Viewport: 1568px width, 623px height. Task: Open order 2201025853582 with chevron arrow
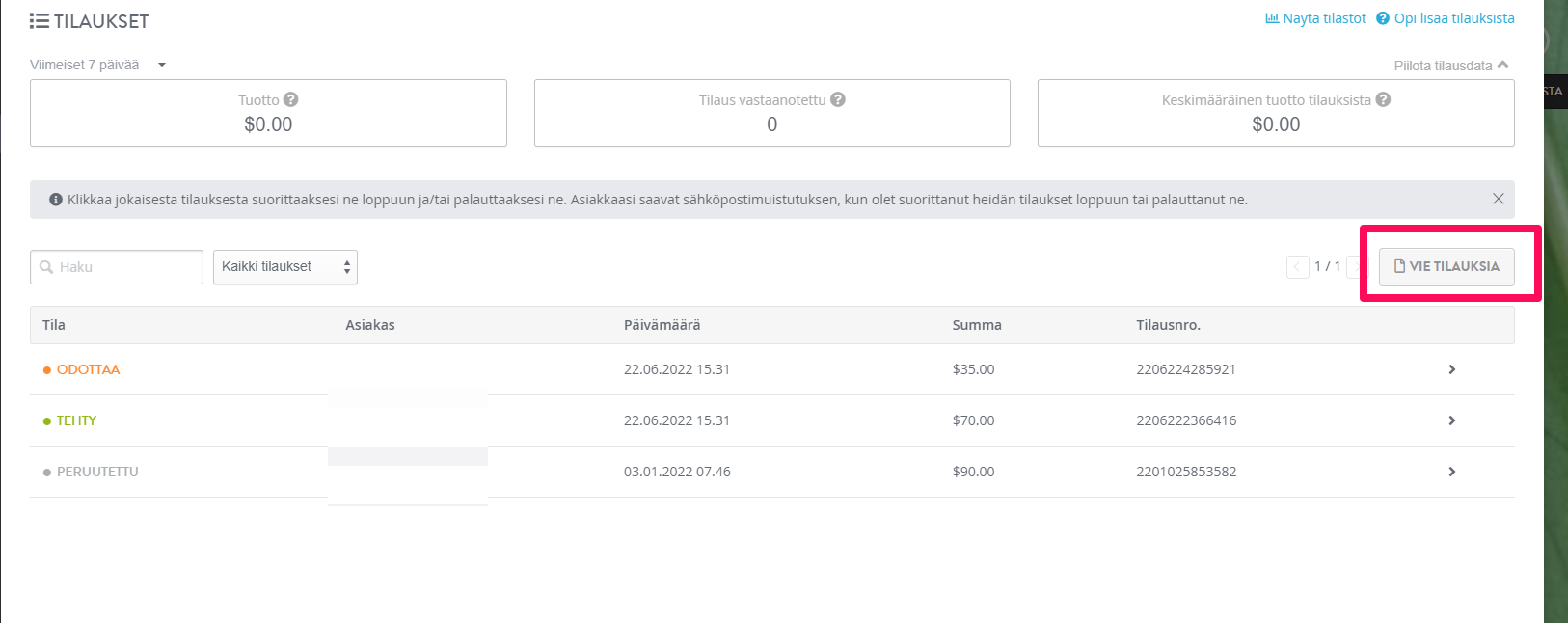pyautogui.click(x=1451, y=472)
